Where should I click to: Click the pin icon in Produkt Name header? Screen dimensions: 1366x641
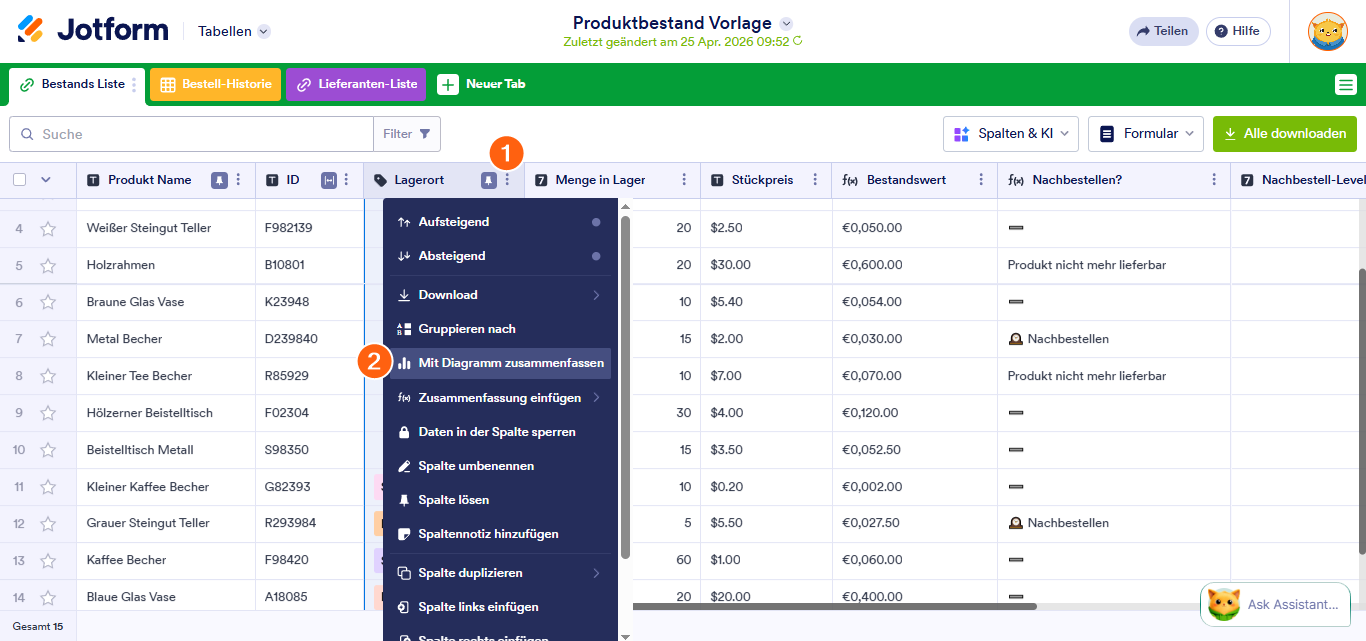tap(219, 180)
